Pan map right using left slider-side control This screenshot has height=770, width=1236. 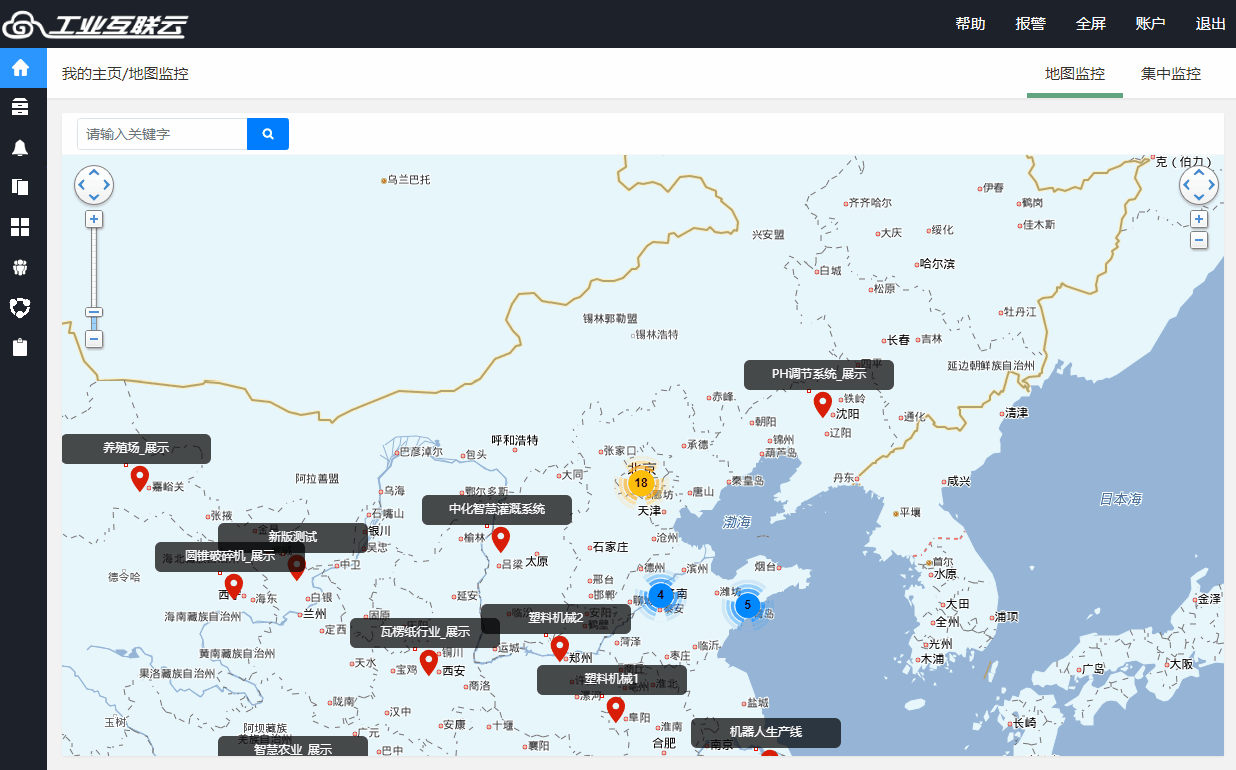coord(107,185)
